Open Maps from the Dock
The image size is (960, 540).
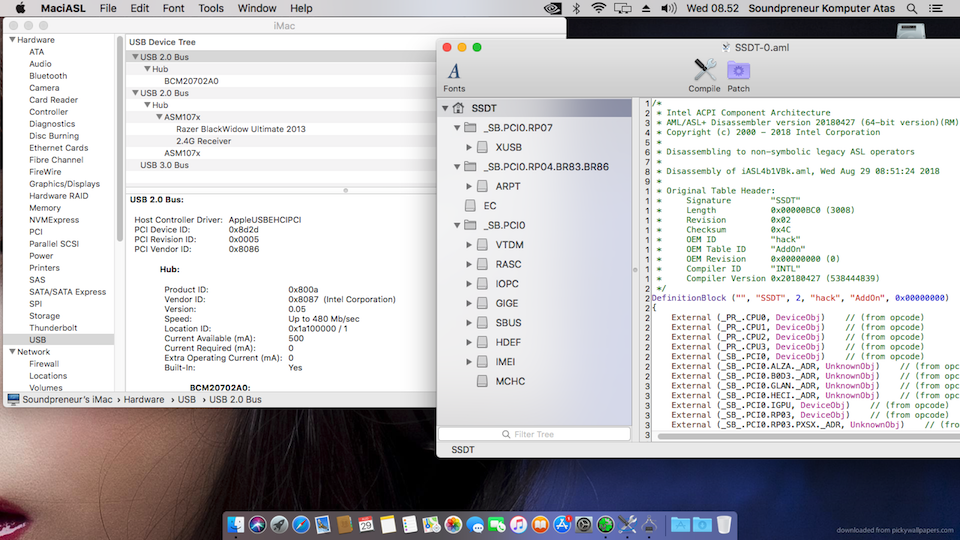(x=431, y=525)
